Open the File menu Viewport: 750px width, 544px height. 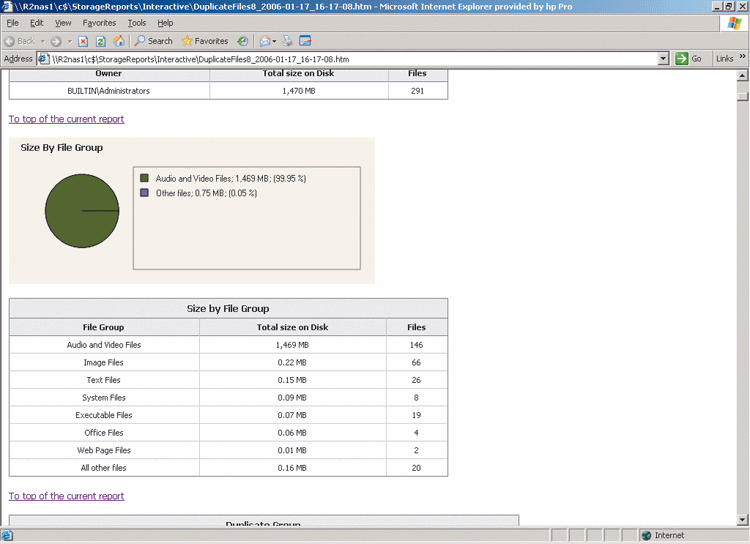12,23
